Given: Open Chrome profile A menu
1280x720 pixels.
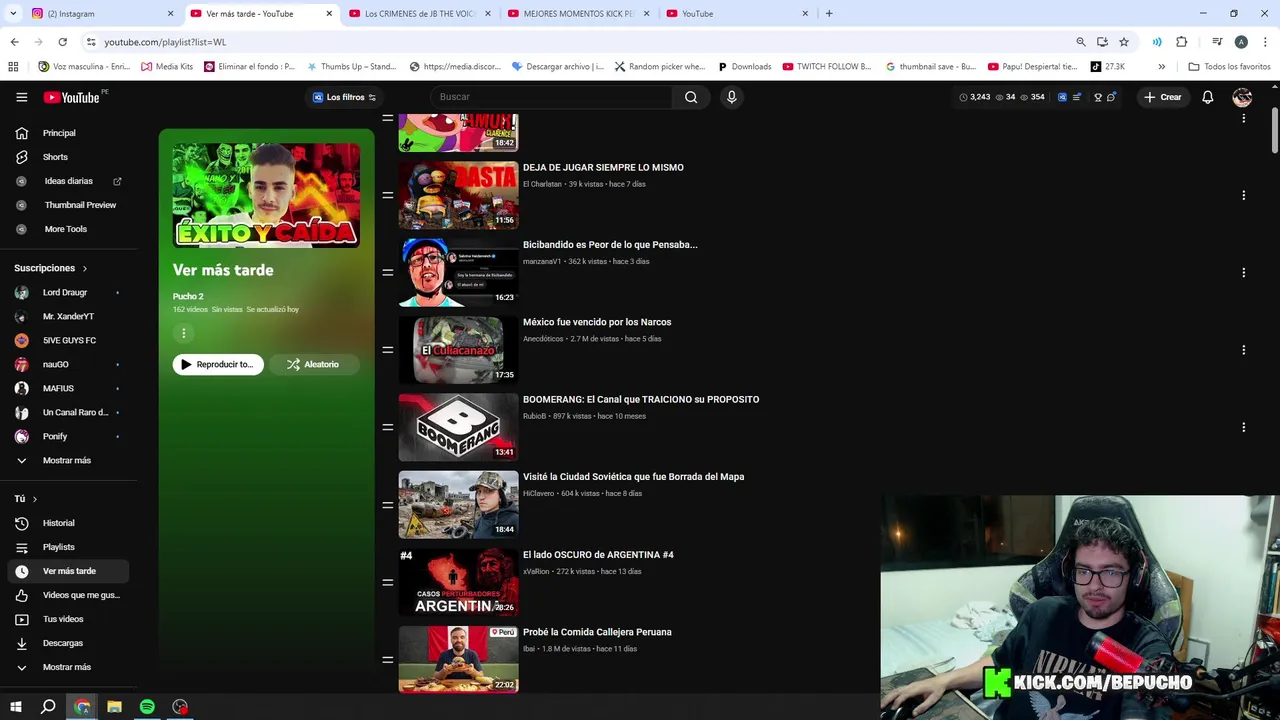Looking at the screenshot, I should (1241, 42).
